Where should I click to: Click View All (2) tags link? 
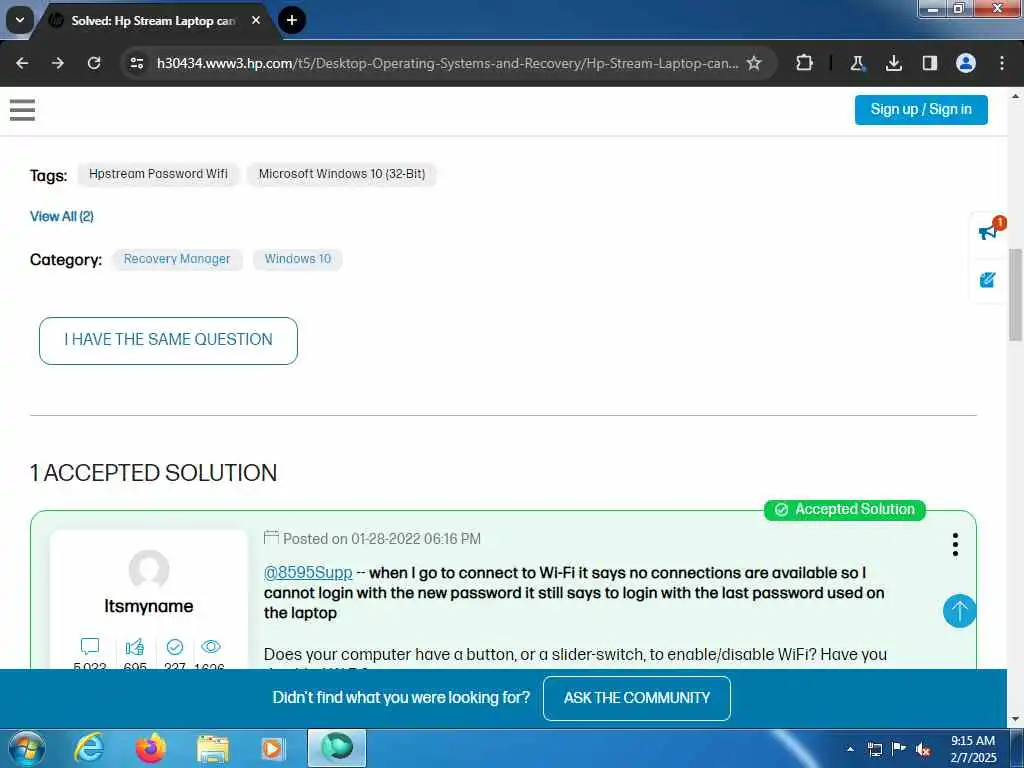click(61, 217)
